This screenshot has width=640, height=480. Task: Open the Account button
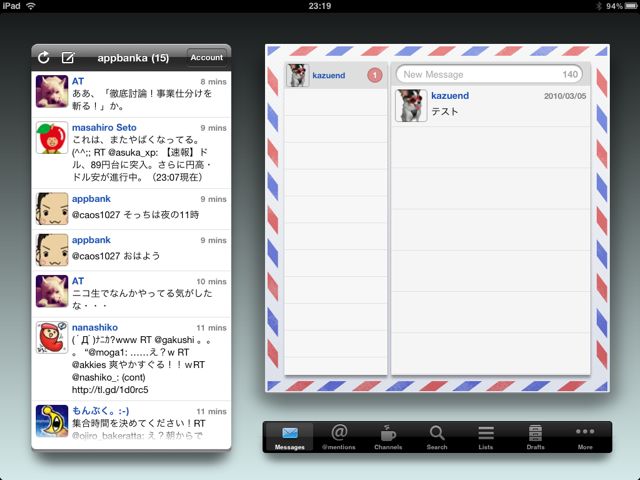pos(207,58)
